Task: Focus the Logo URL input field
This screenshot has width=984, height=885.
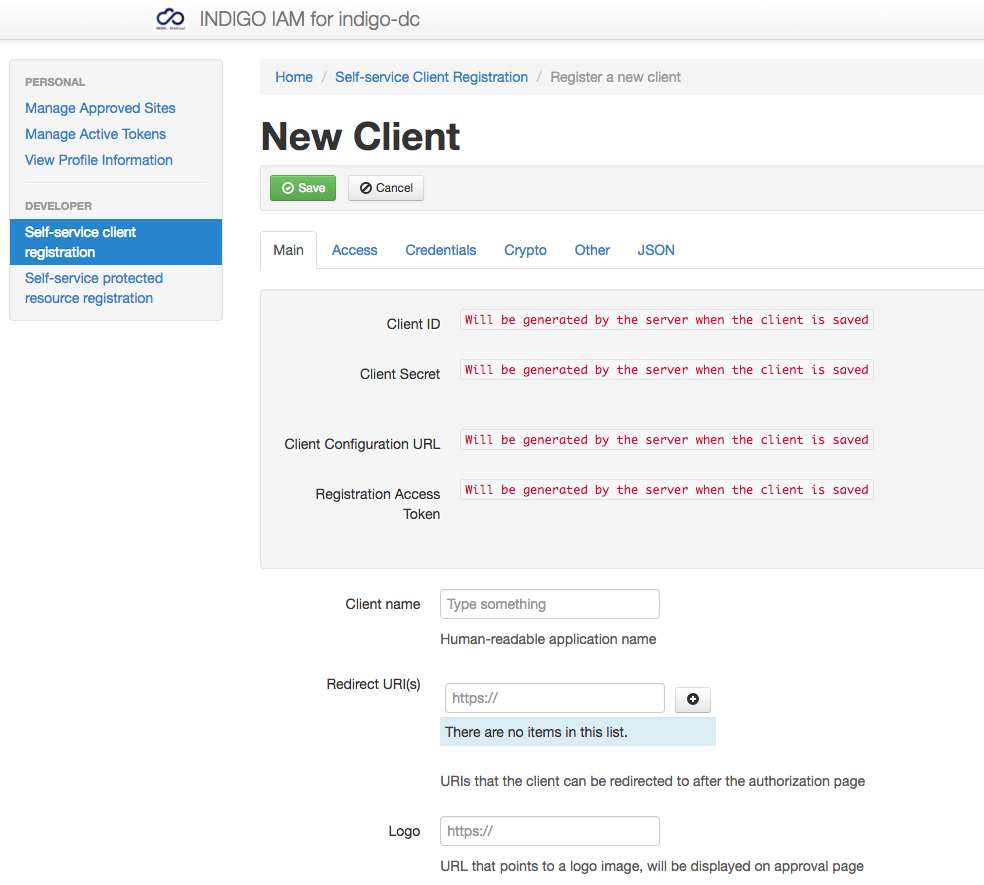Action: [x=550, y=831]
